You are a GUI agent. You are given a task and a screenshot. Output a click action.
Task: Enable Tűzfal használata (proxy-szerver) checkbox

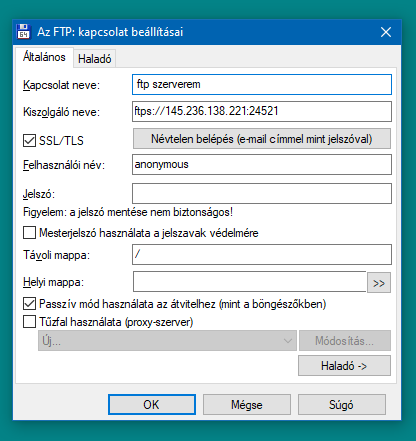tap(29, 322)
